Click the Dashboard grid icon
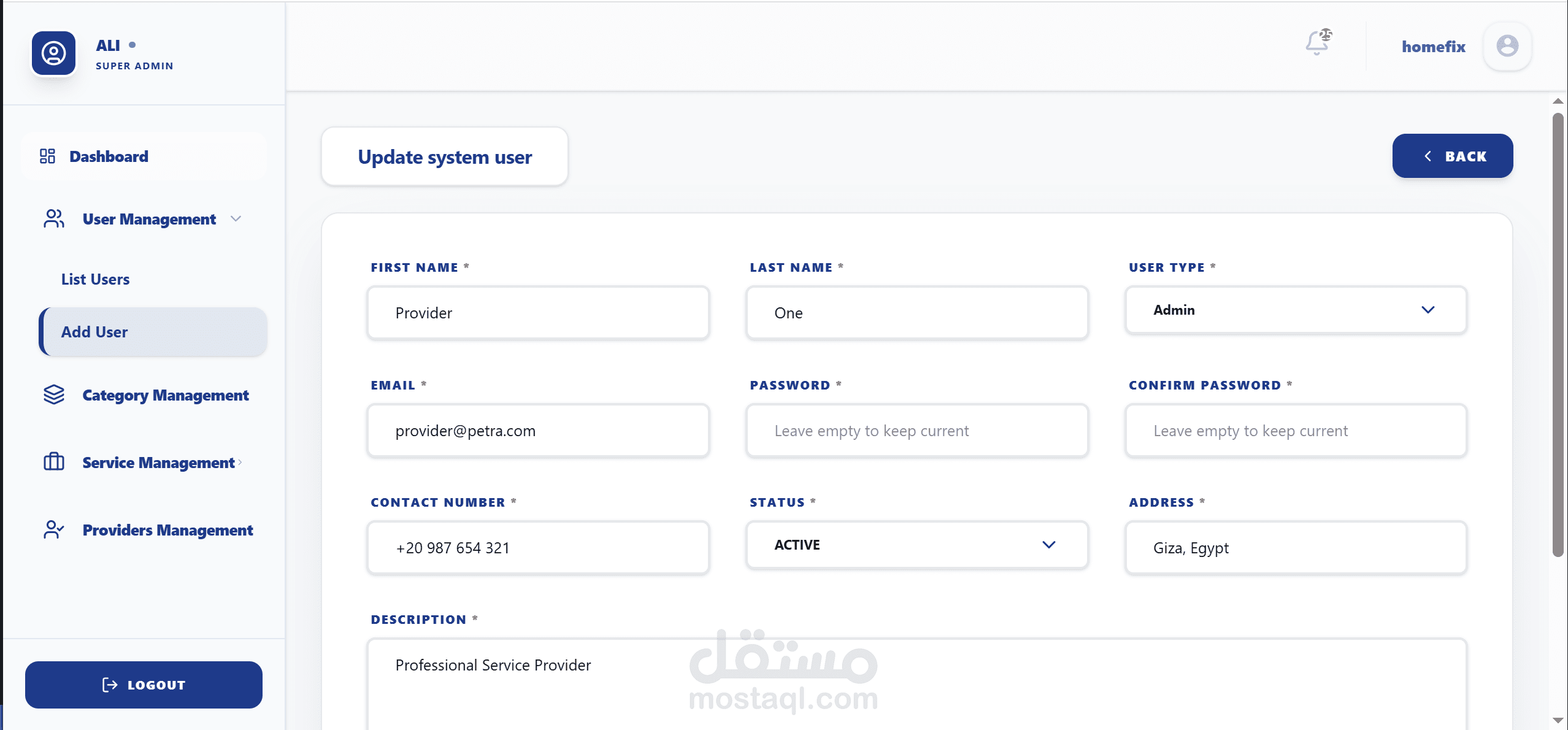The height and width of the screenshot is (730, 1568). pyautogui.click(x=47, y=156)
